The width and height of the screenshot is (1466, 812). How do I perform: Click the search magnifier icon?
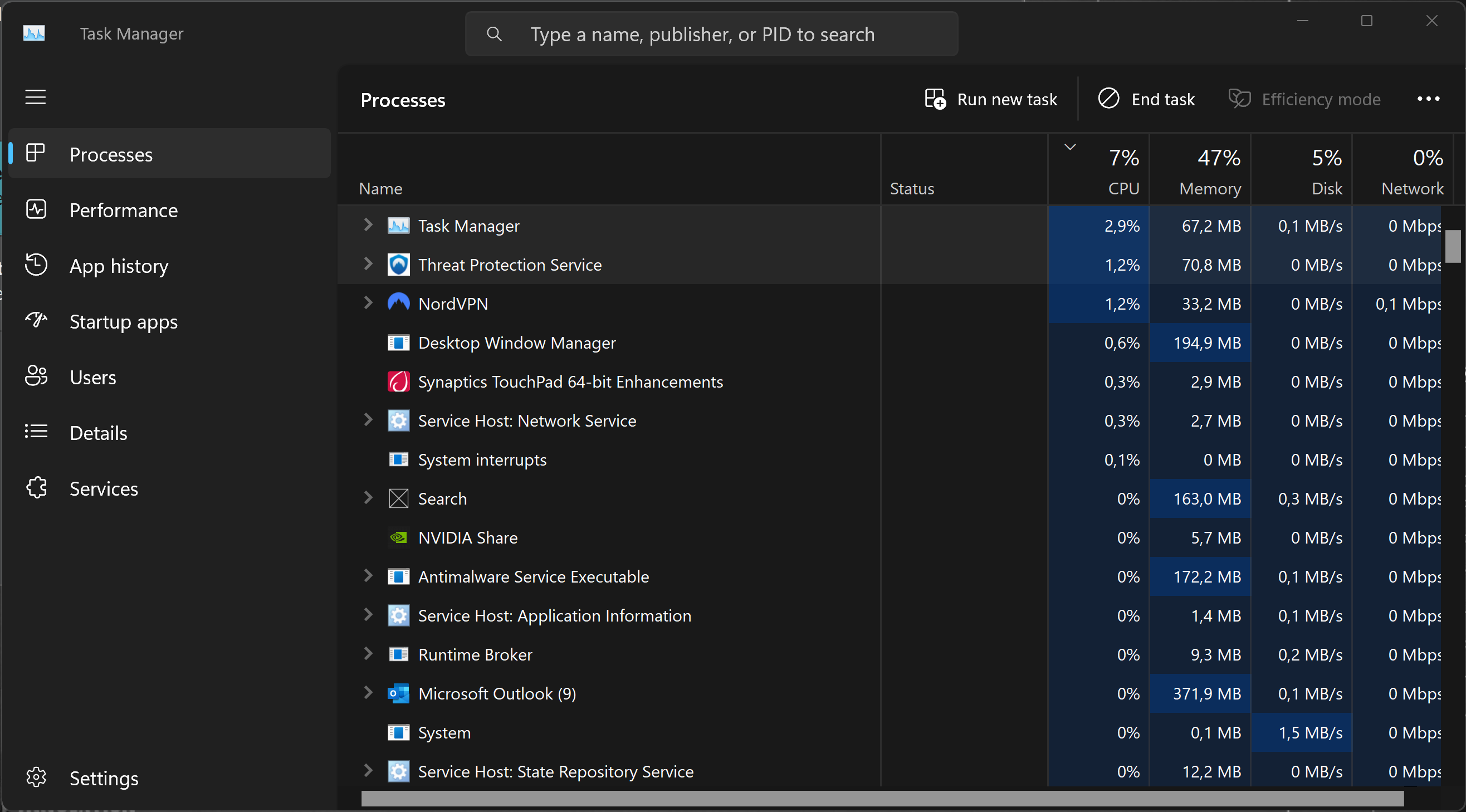[x=493, y=34]
